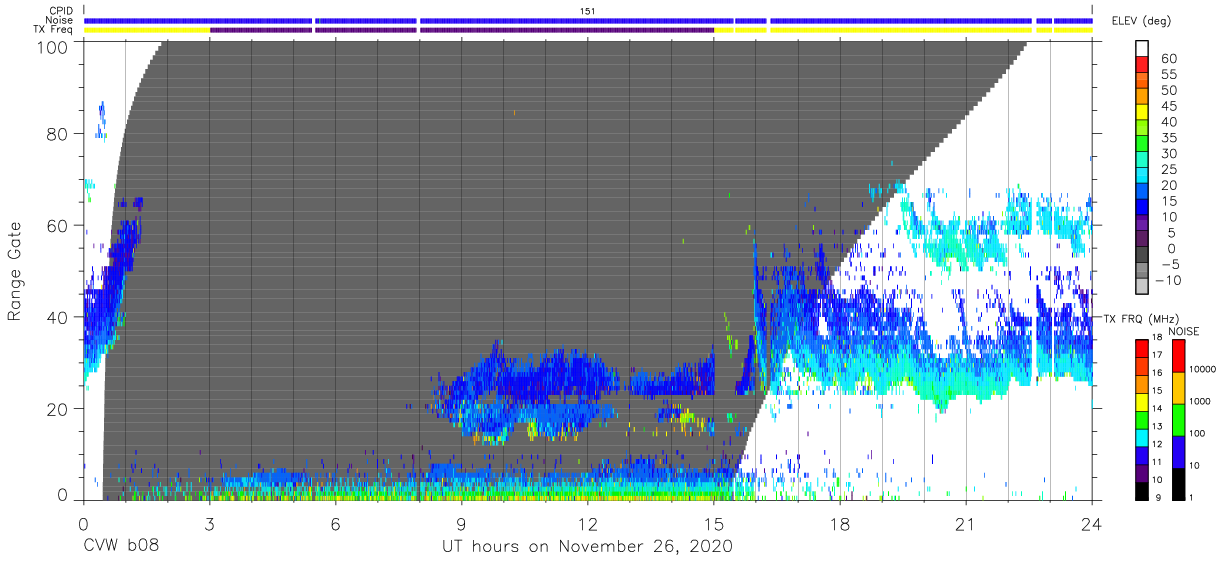Click the "Range Gate" y-axis title
The height and width of the screenshot is (567, 1228).
(15, 271)
